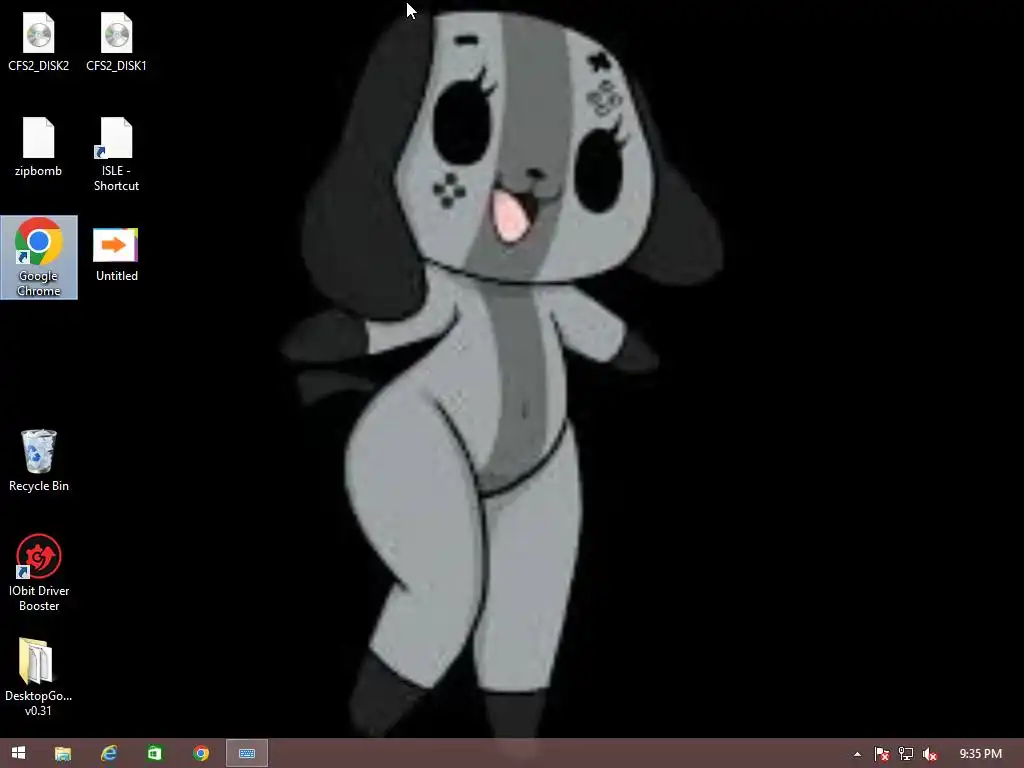Click the "zipbomb" file name label
Viewport: 1024px width, 768px height.
click(x=39, y=170)
